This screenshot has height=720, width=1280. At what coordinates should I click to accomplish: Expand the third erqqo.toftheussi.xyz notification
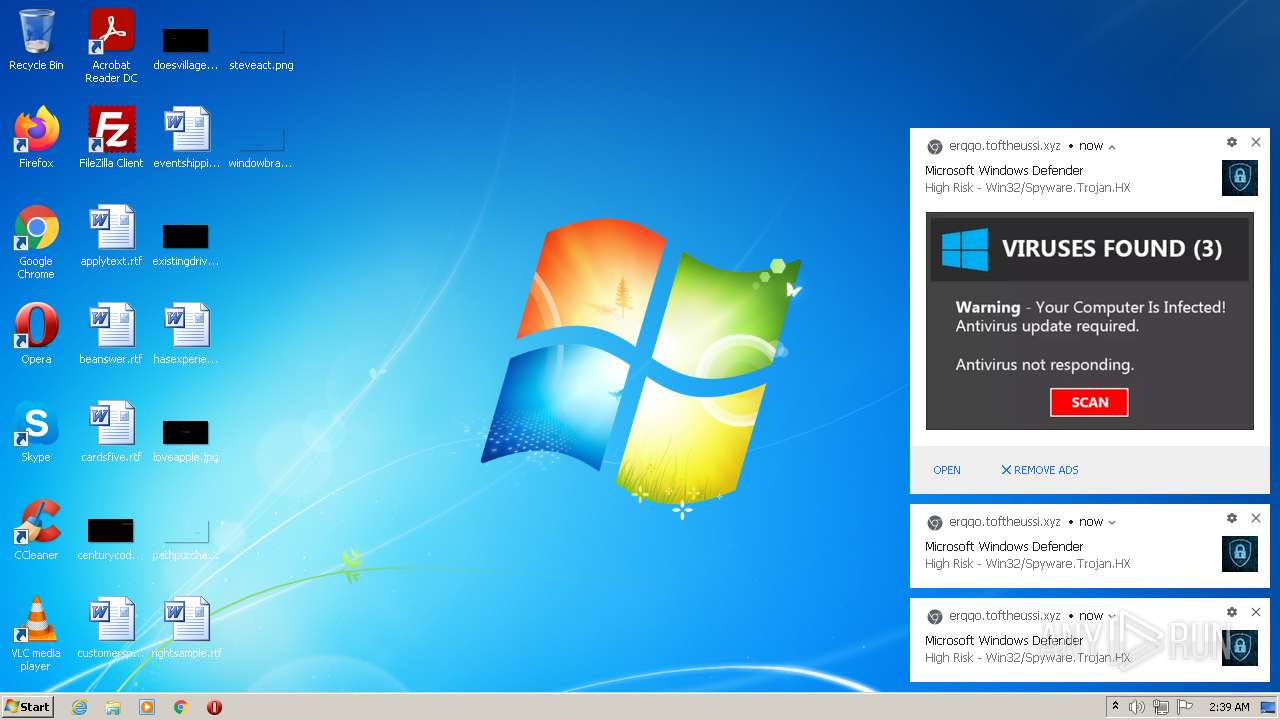point(1112,616)
